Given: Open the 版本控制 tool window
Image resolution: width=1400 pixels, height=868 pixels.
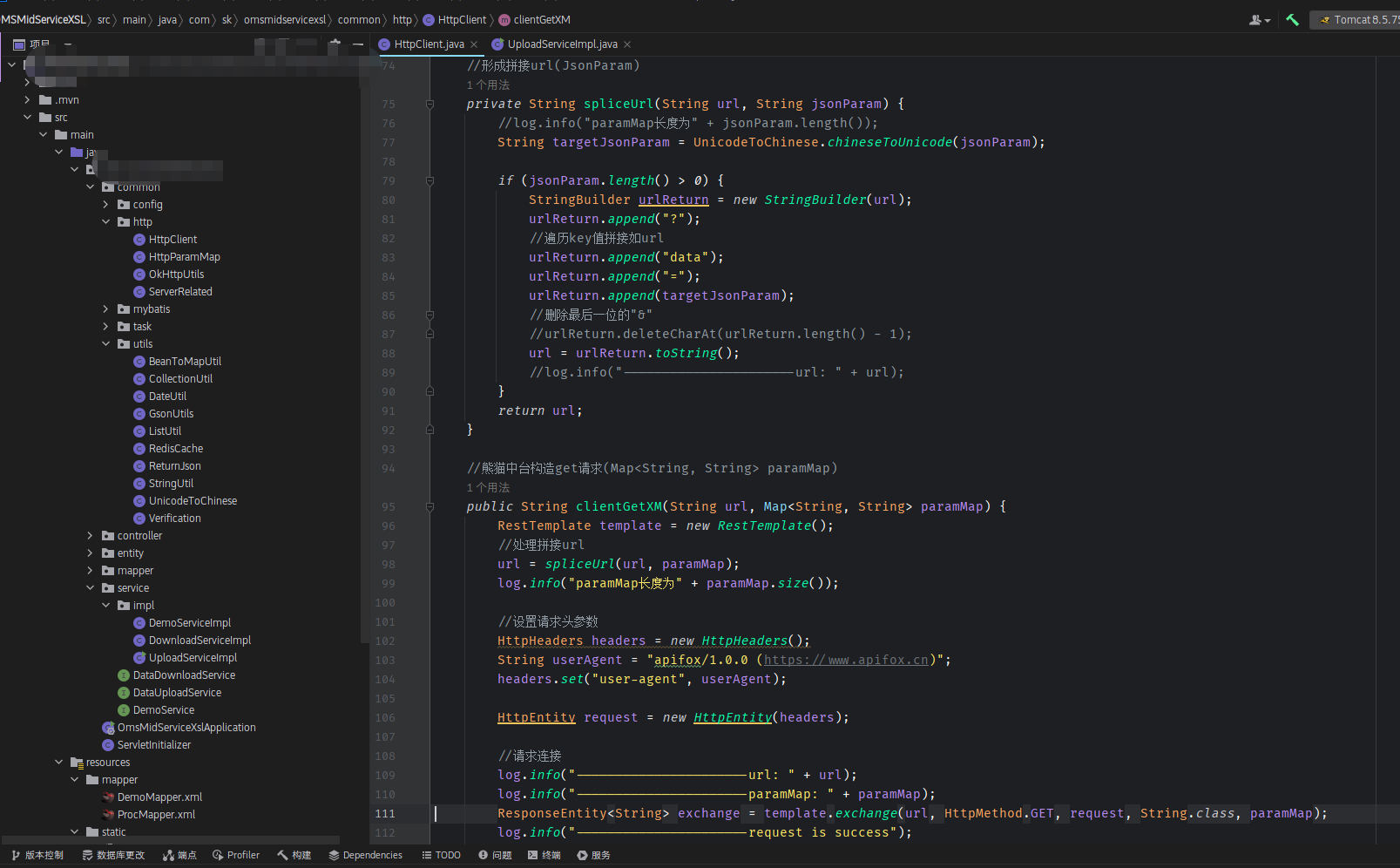Looking at the screenshot, I should pos(38,855).
